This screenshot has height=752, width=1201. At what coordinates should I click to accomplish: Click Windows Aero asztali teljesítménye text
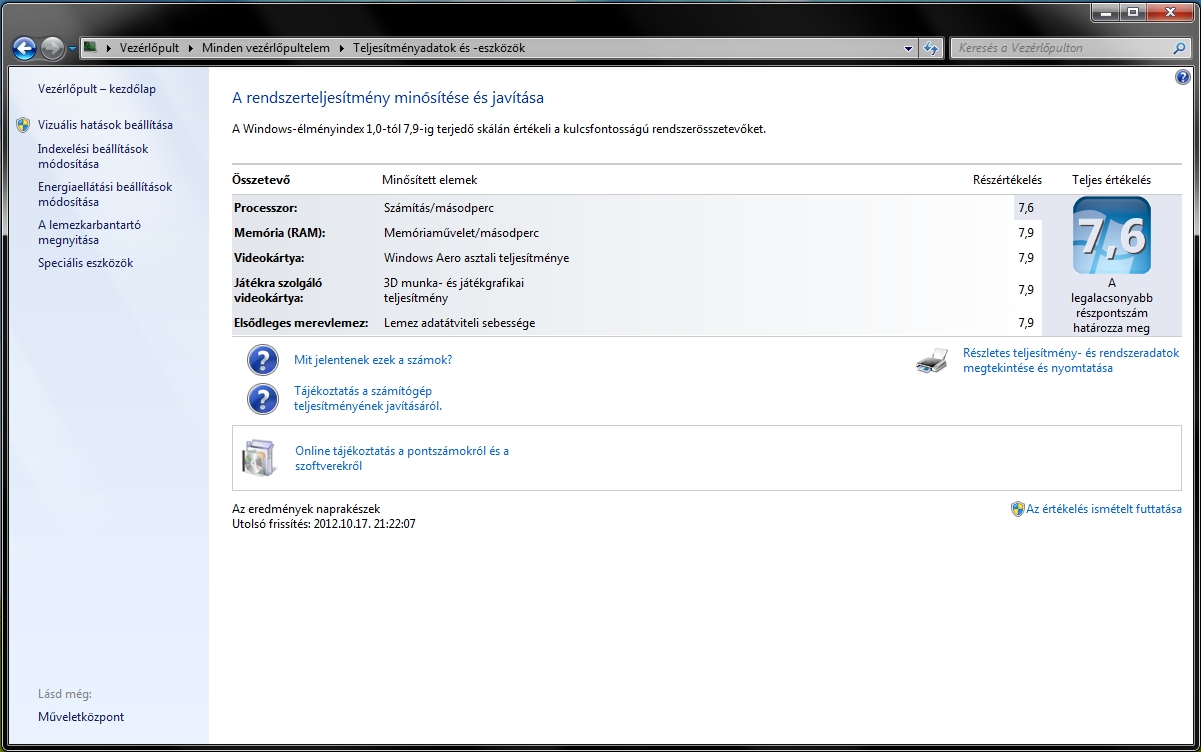(x=477, y=258)
